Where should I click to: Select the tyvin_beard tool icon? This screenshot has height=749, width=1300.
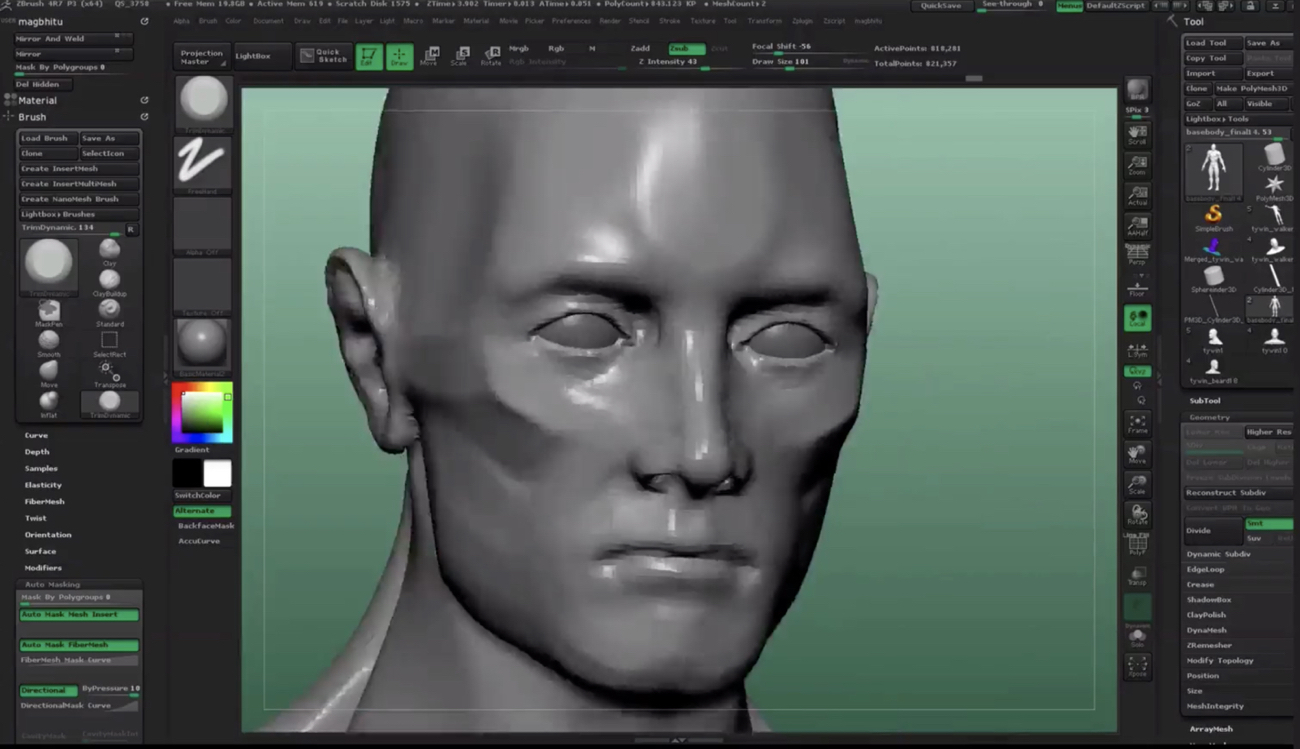tap(1213, 370)
